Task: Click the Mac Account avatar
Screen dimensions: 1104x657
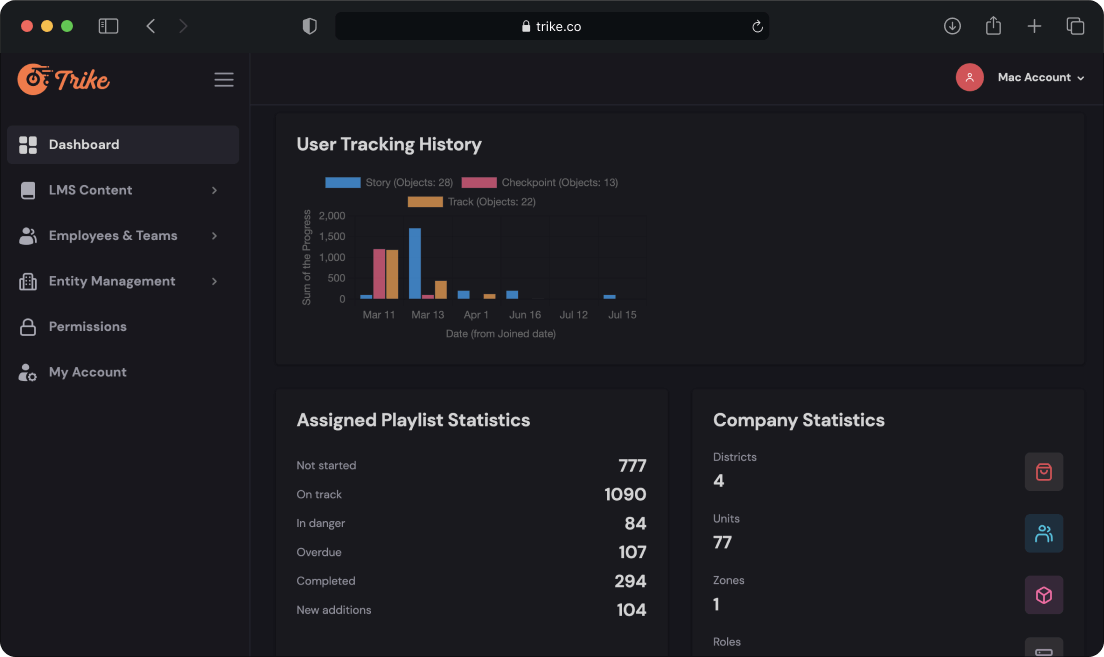Action: tap(970, 77)
